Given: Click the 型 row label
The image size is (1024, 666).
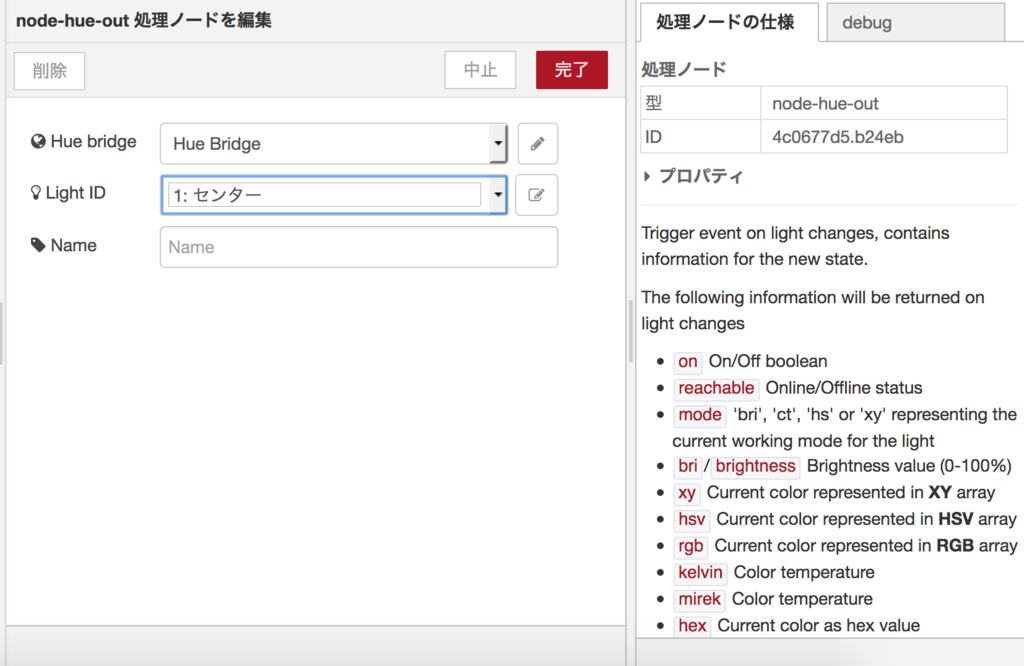Looking at the screenshot, I should (654, 103).
